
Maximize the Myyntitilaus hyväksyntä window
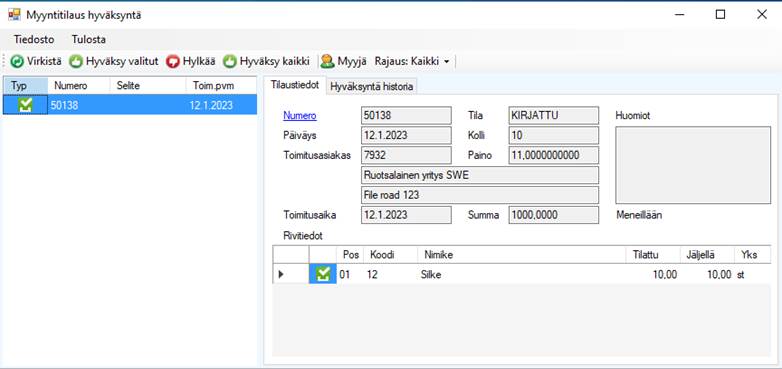(x=720, y=14)
